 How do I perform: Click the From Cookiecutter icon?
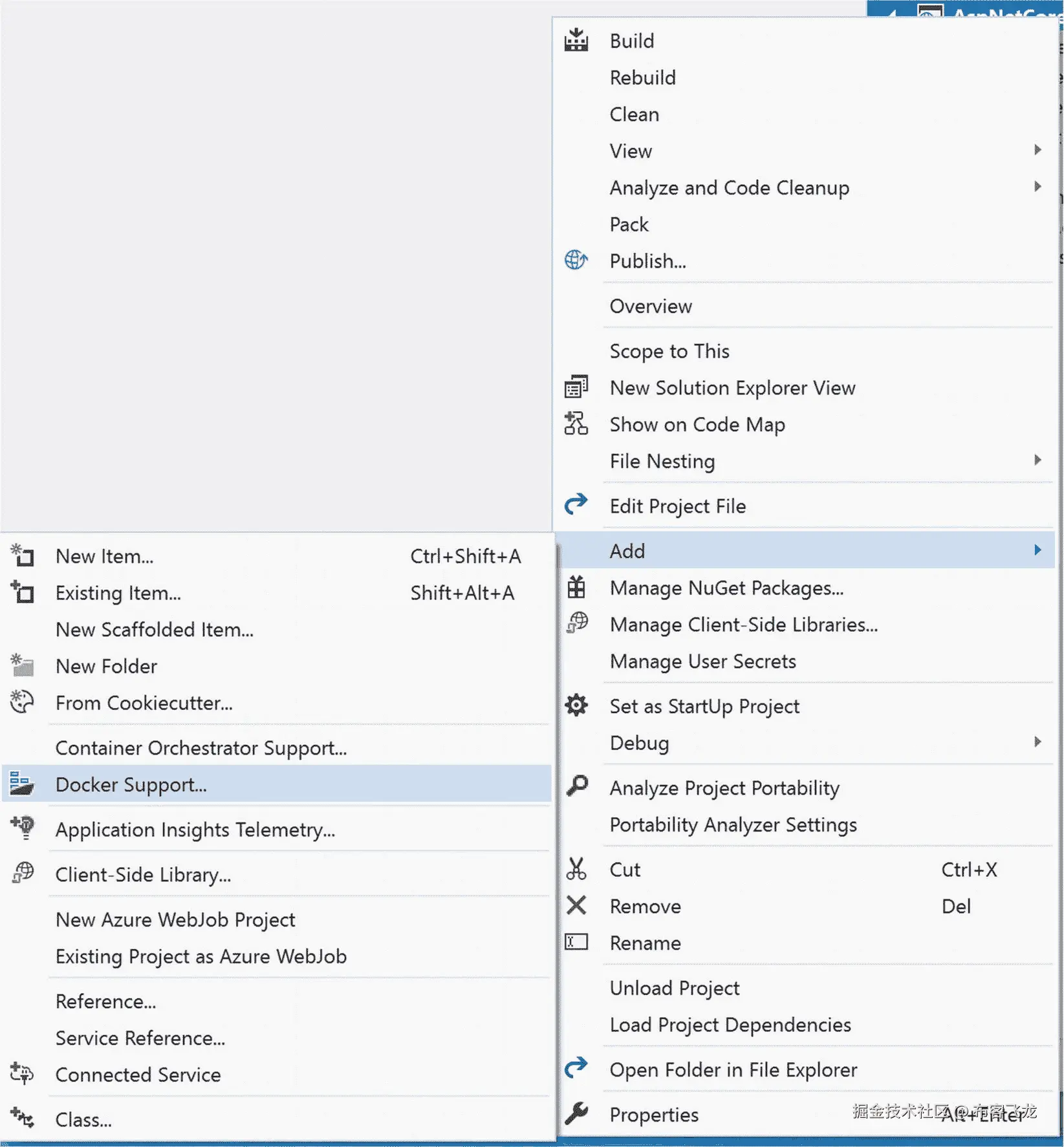click(x=22, y=702)
